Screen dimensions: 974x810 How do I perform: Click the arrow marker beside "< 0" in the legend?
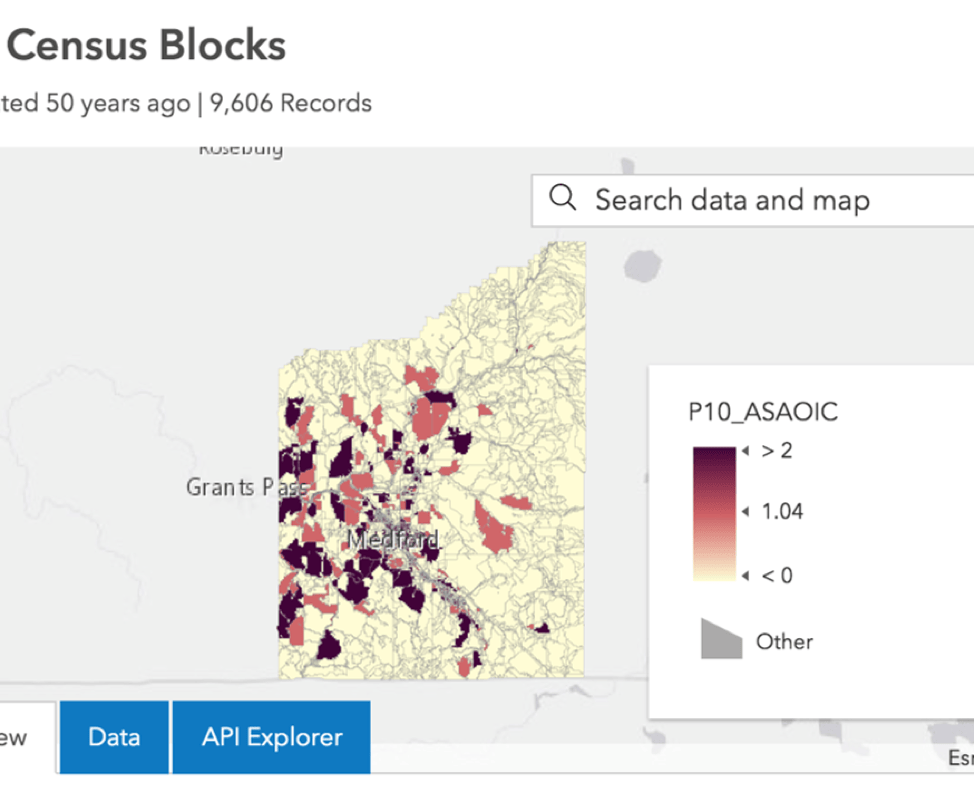tap(744, 575)
